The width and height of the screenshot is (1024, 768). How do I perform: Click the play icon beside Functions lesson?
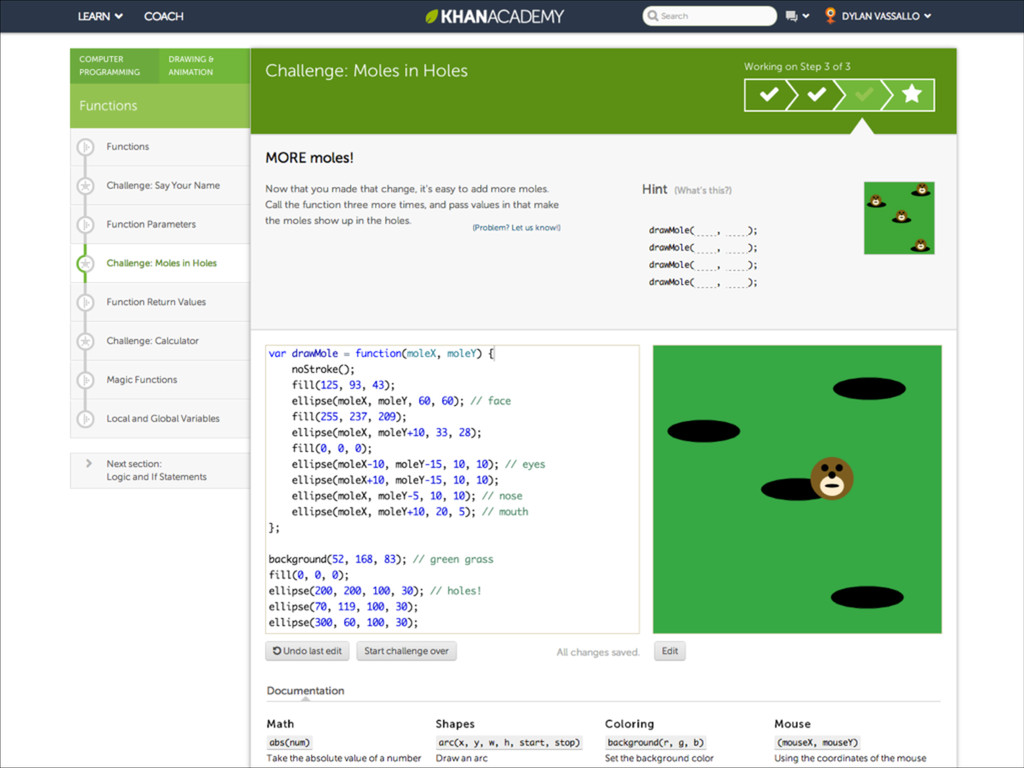tap(85, 147)
